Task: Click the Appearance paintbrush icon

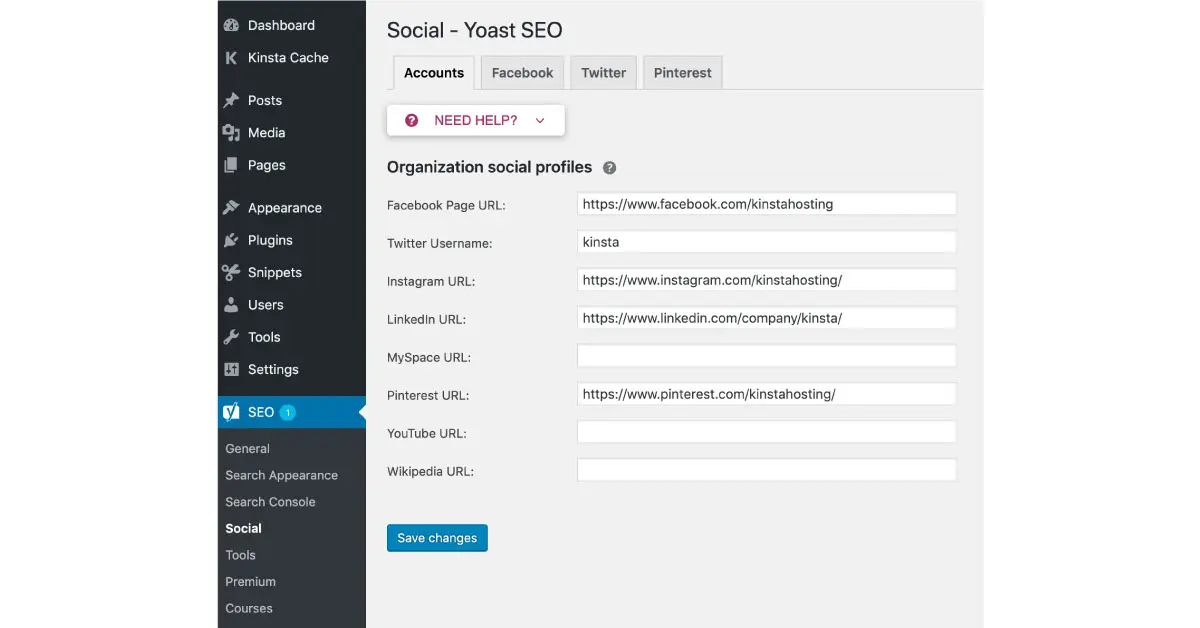Action: tap(231, 208)
